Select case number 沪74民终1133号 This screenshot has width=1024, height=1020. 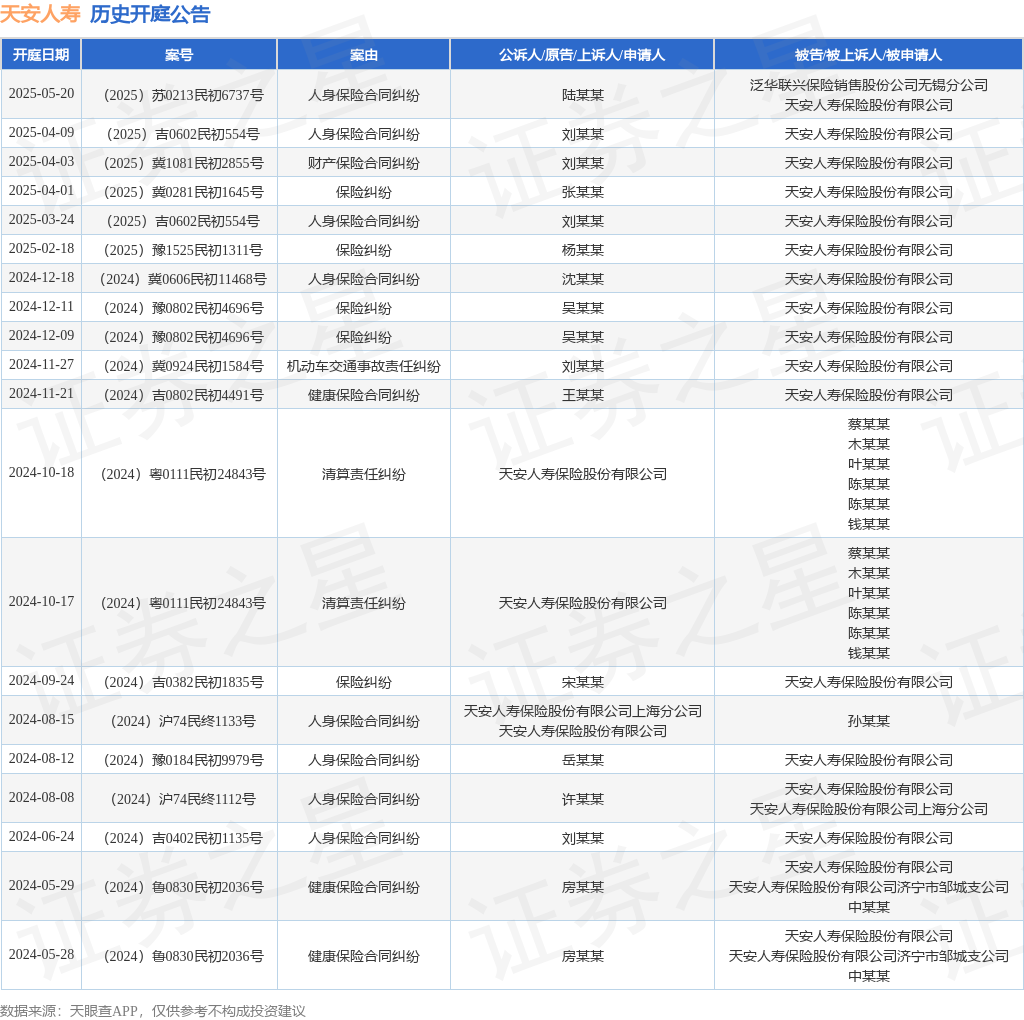tap(184, 722)
